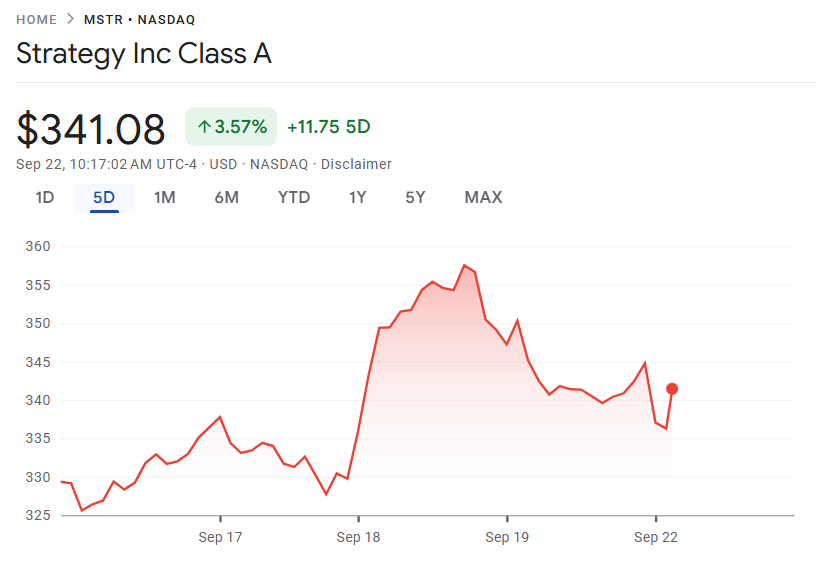
Task: Click the $341.08 price figure
Action: (x=91, y=130)
